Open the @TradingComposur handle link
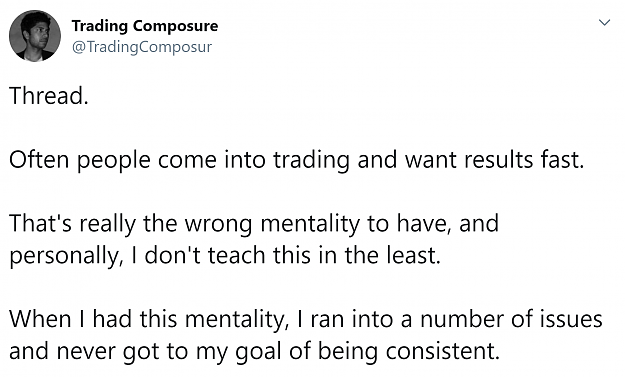The image size is (625, 377). [142, 47]
